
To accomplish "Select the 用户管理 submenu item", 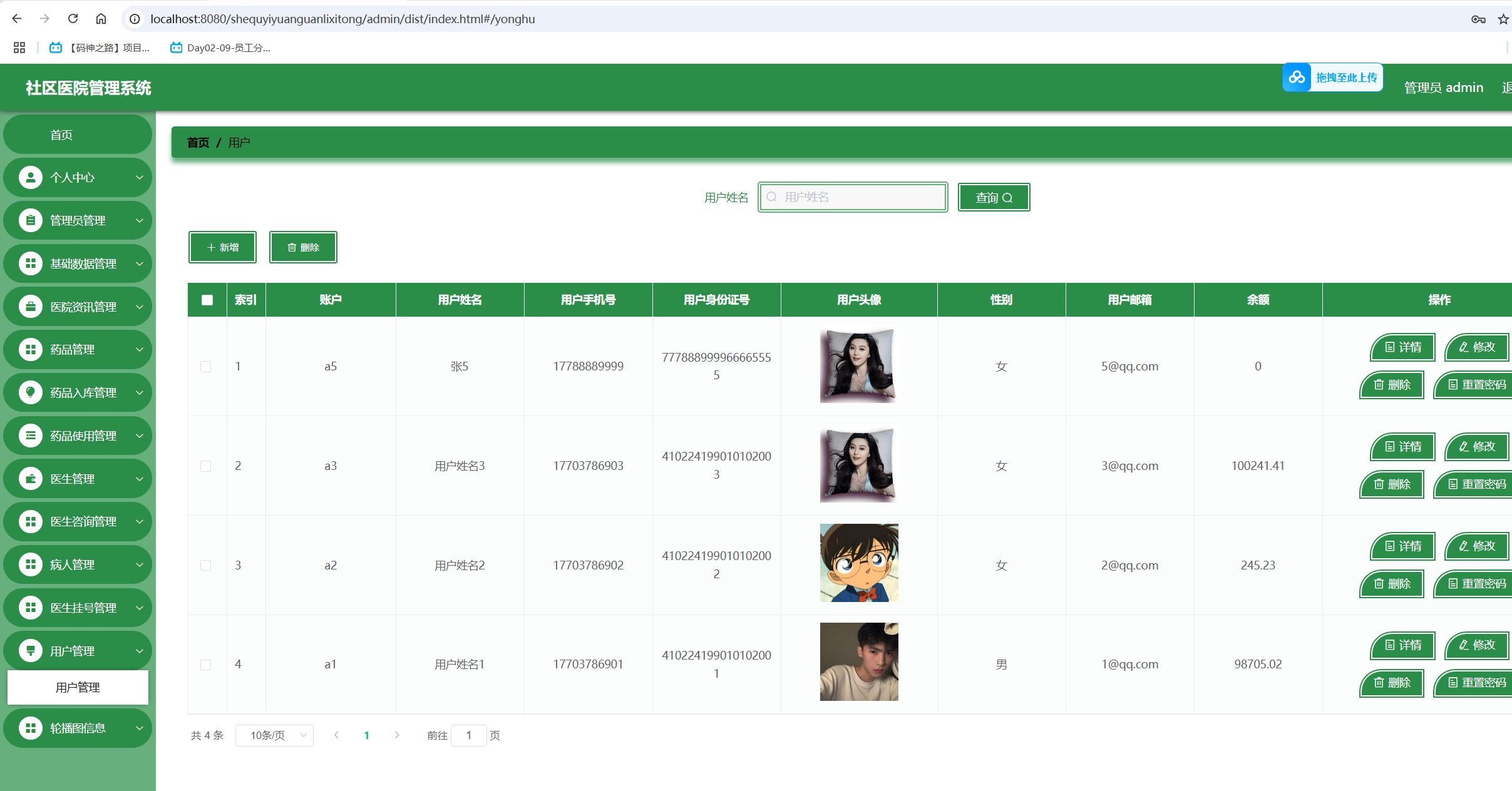I will (x=78, y=687).
